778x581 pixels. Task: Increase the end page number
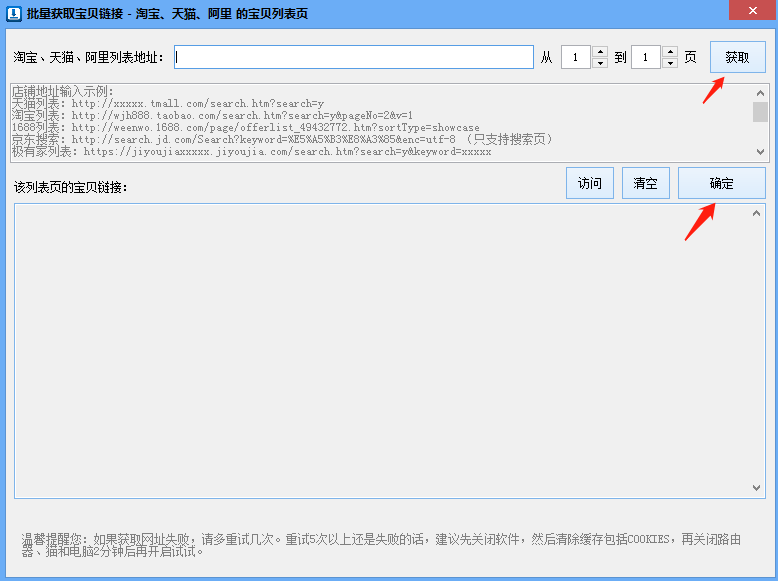(670, 52)
